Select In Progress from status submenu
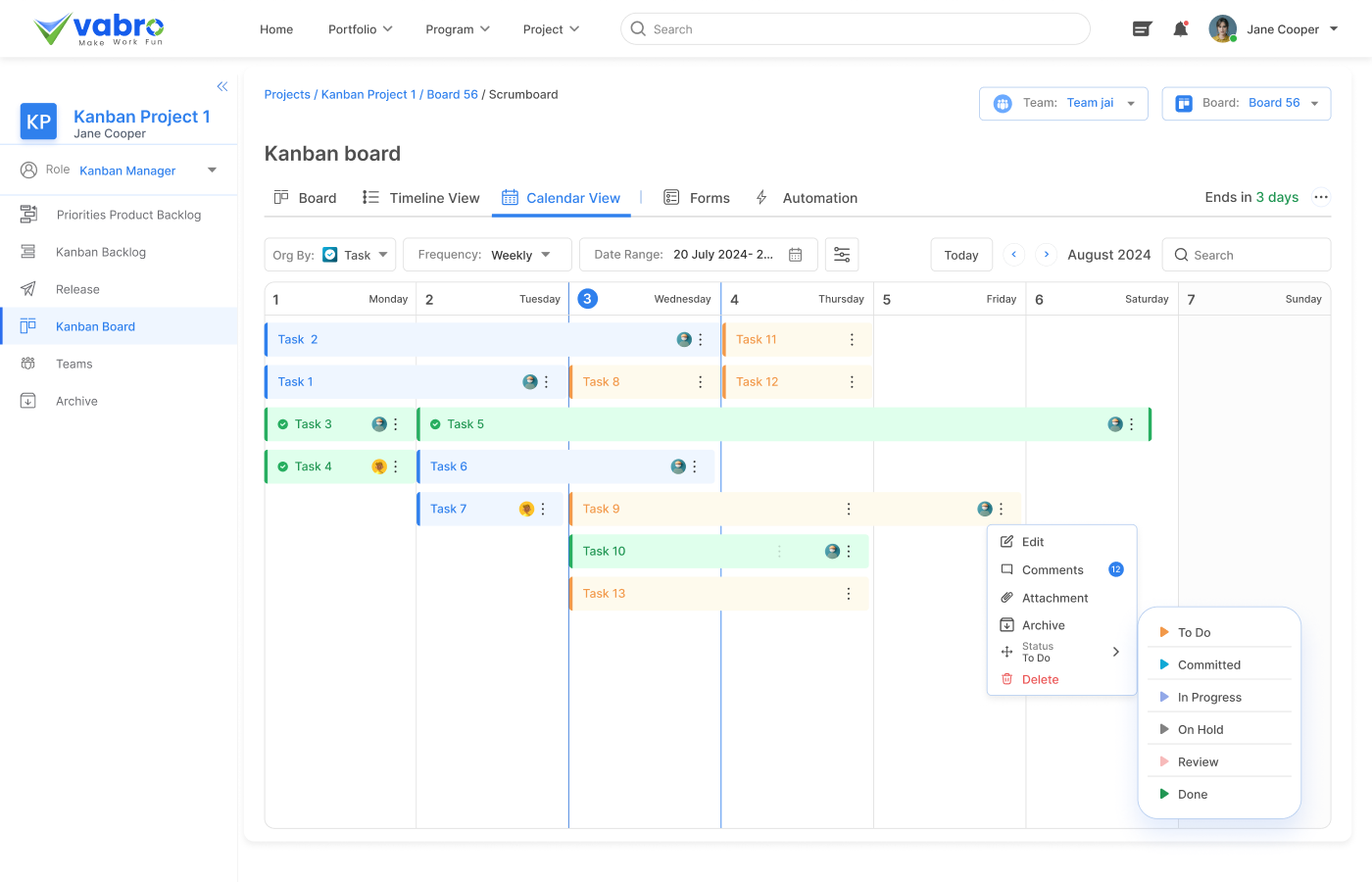The width and height of the screenshot is (1372, 882). pos(1209,698)
